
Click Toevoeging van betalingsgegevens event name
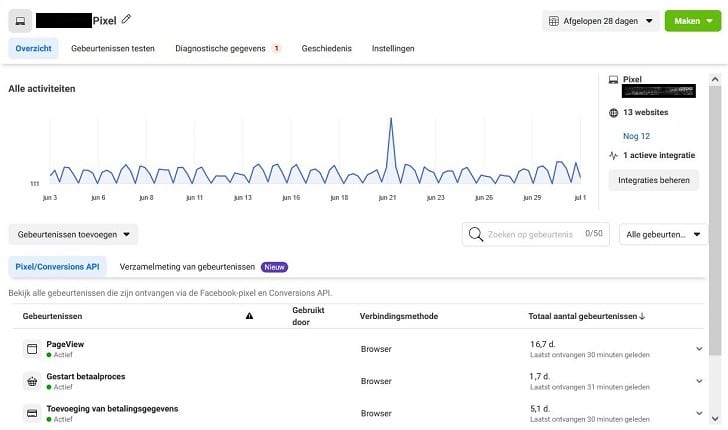(x=112, y=409)
